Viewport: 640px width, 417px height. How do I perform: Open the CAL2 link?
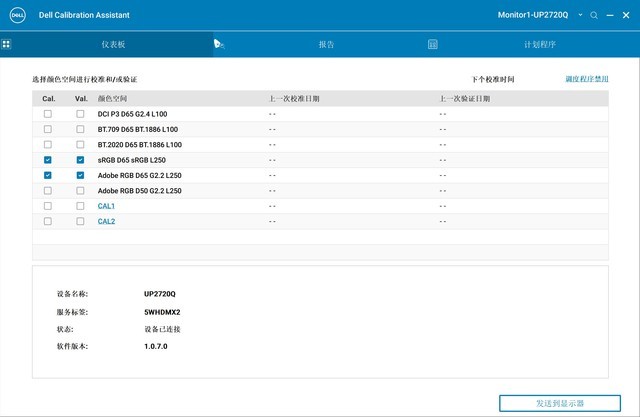[x=106, y=222]
